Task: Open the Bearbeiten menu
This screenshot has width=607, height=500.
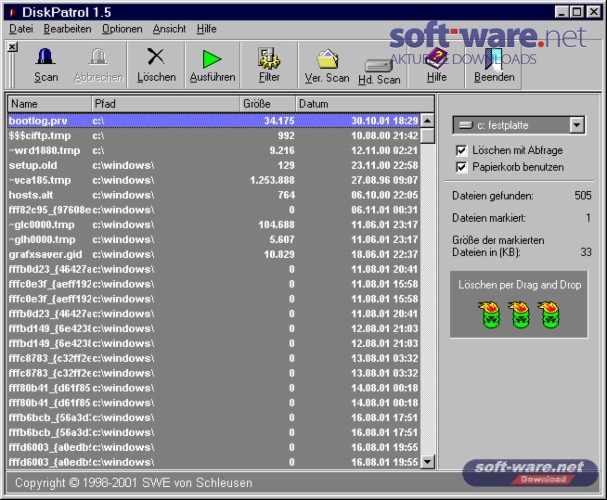Action: coord(67,29)
